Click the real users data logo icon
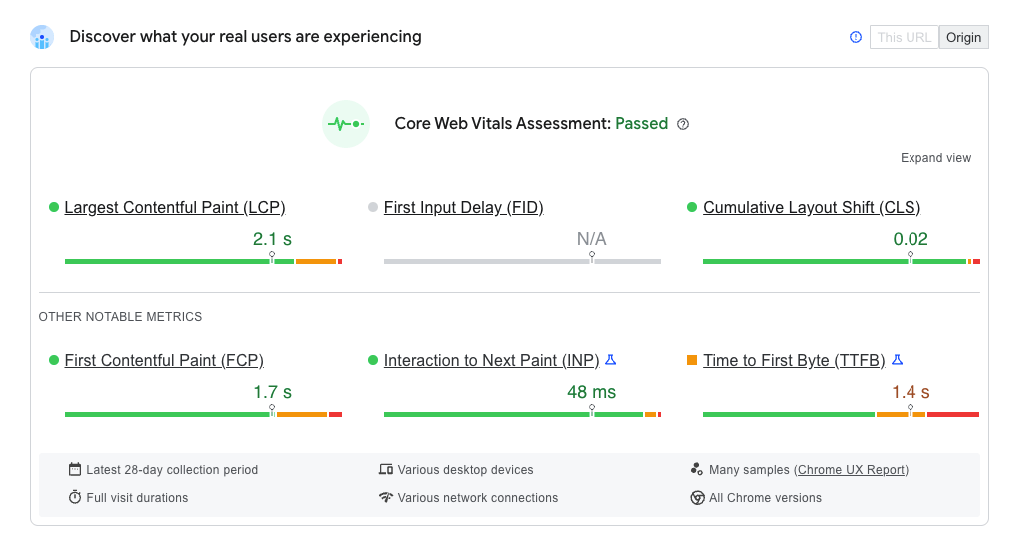1018x541 pixels. pos(42,37)
